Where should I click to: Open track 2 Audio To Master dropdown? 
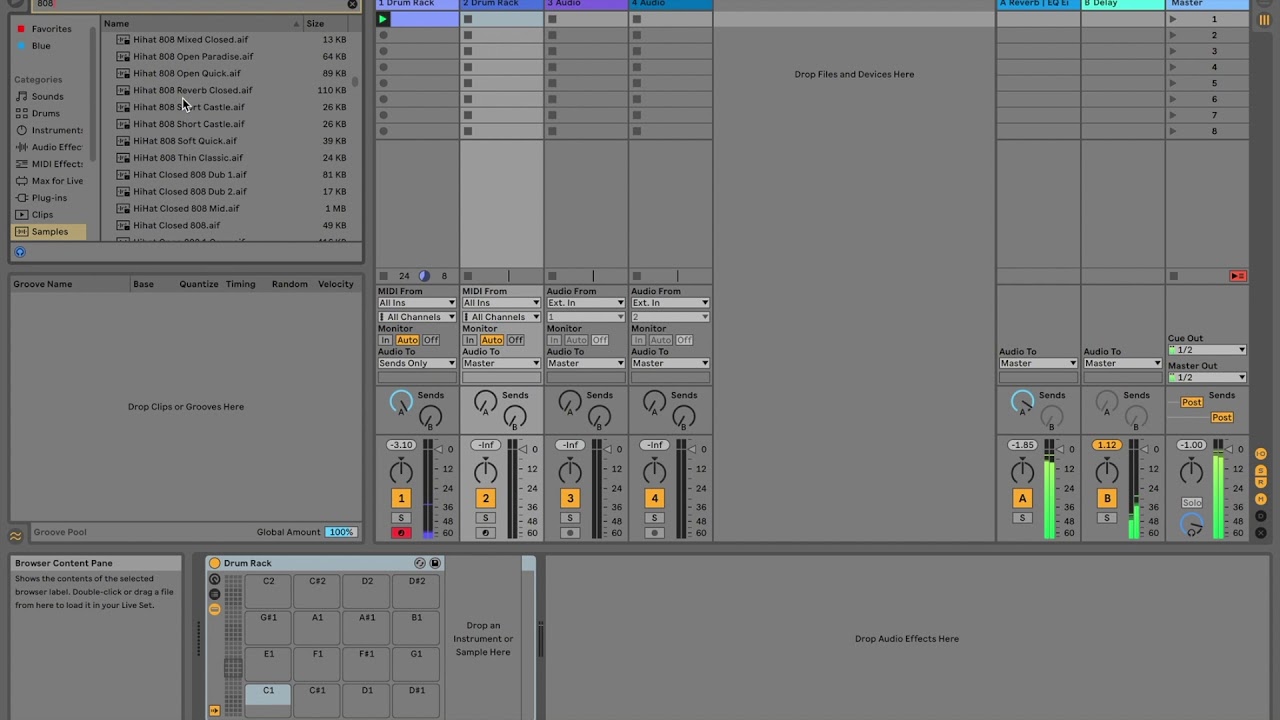501,363
